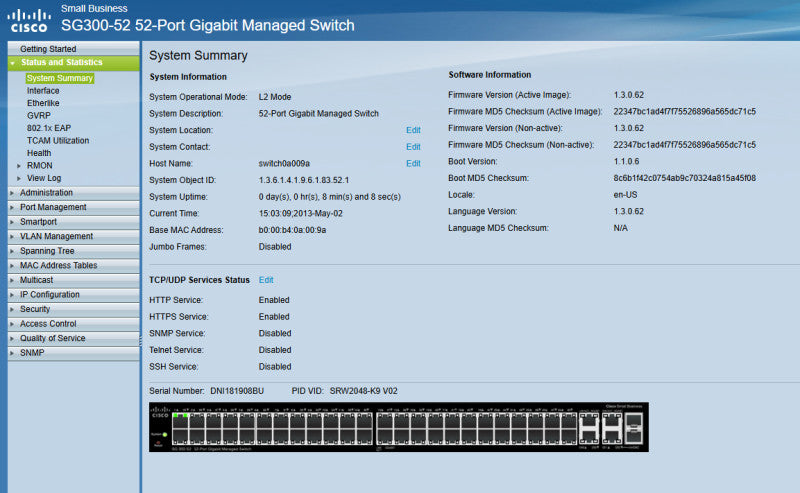Select host name value switch0a009a
800x493 pixels.
coord(284,163)
